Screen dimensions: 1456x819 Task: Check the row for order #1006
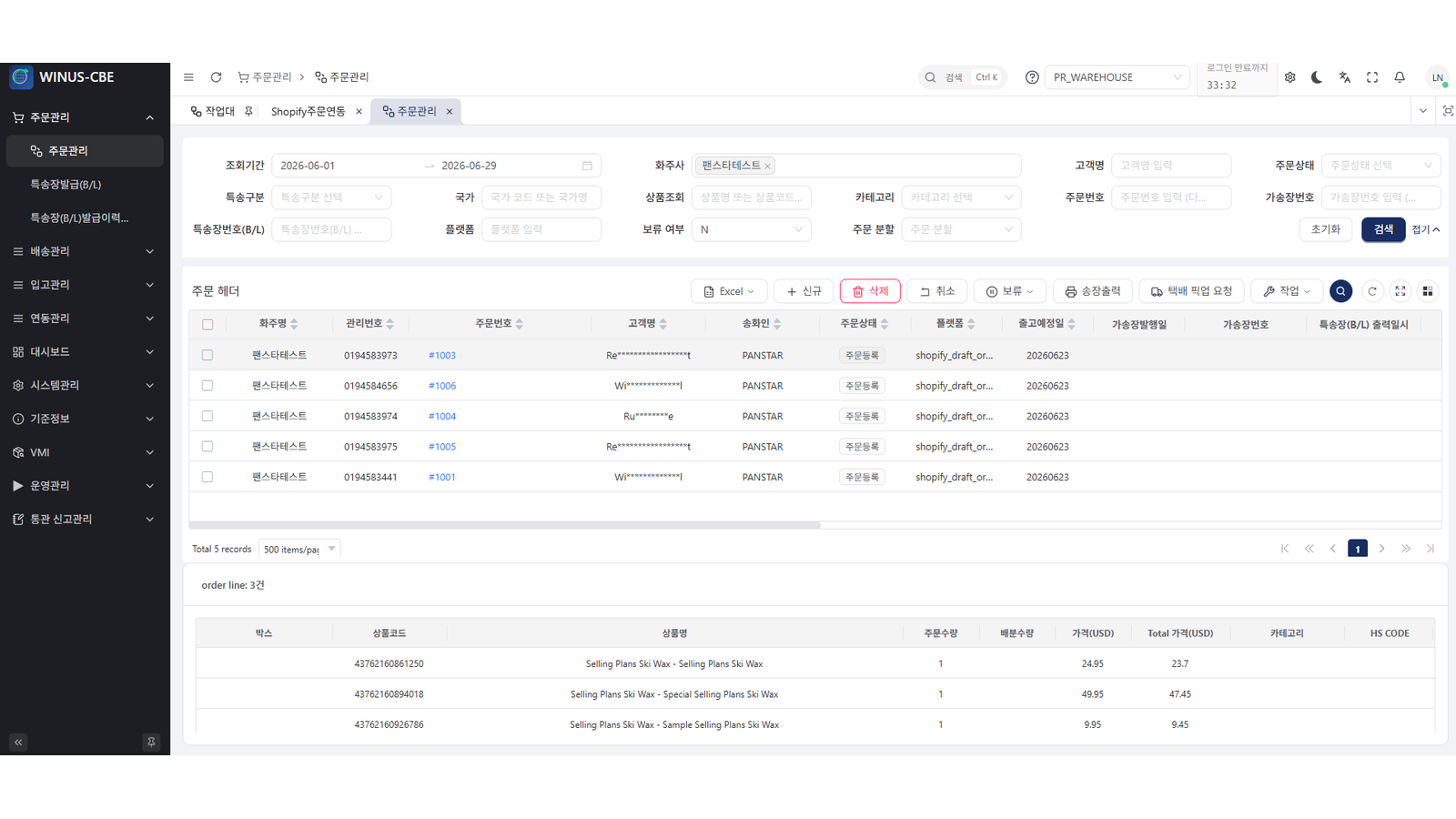[207, 386]
